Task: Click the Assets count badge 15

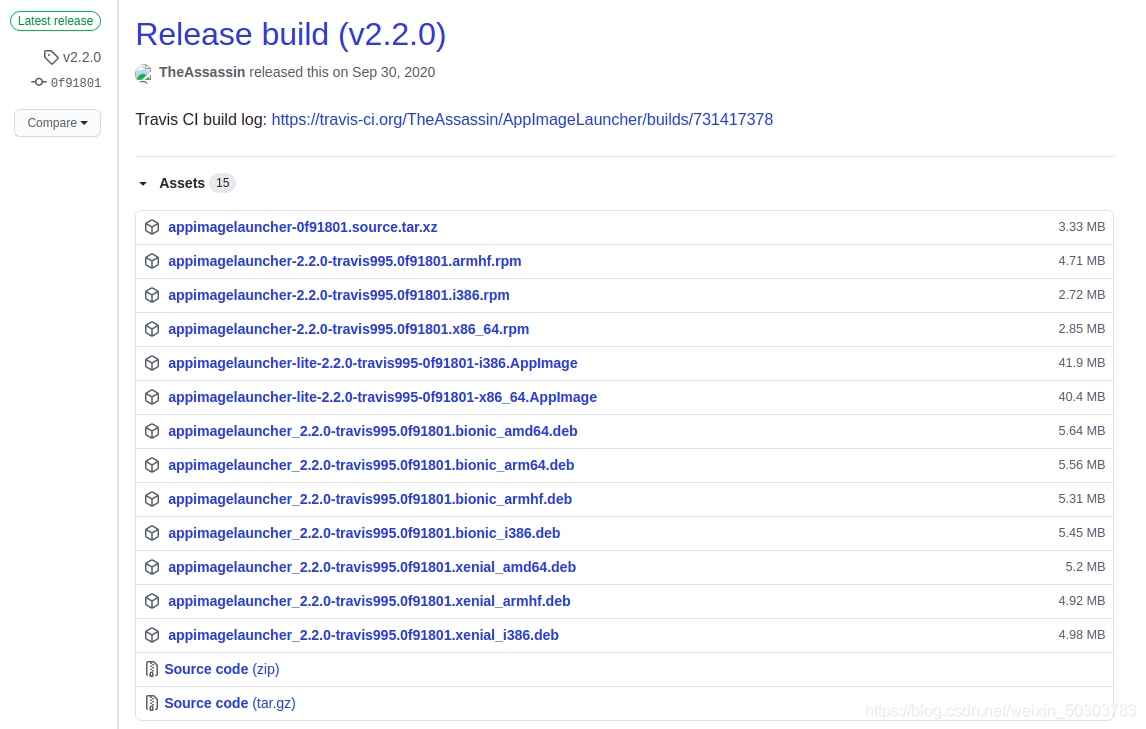Action: [x=222, y=183]
